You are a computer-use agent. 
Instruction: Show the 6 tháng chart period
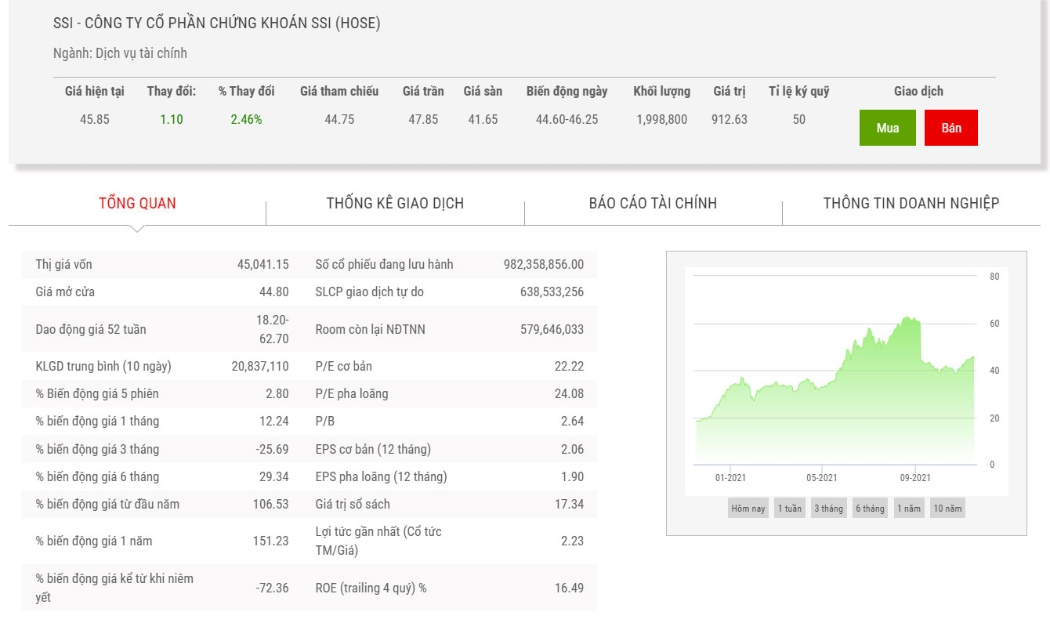pos(870,508)
